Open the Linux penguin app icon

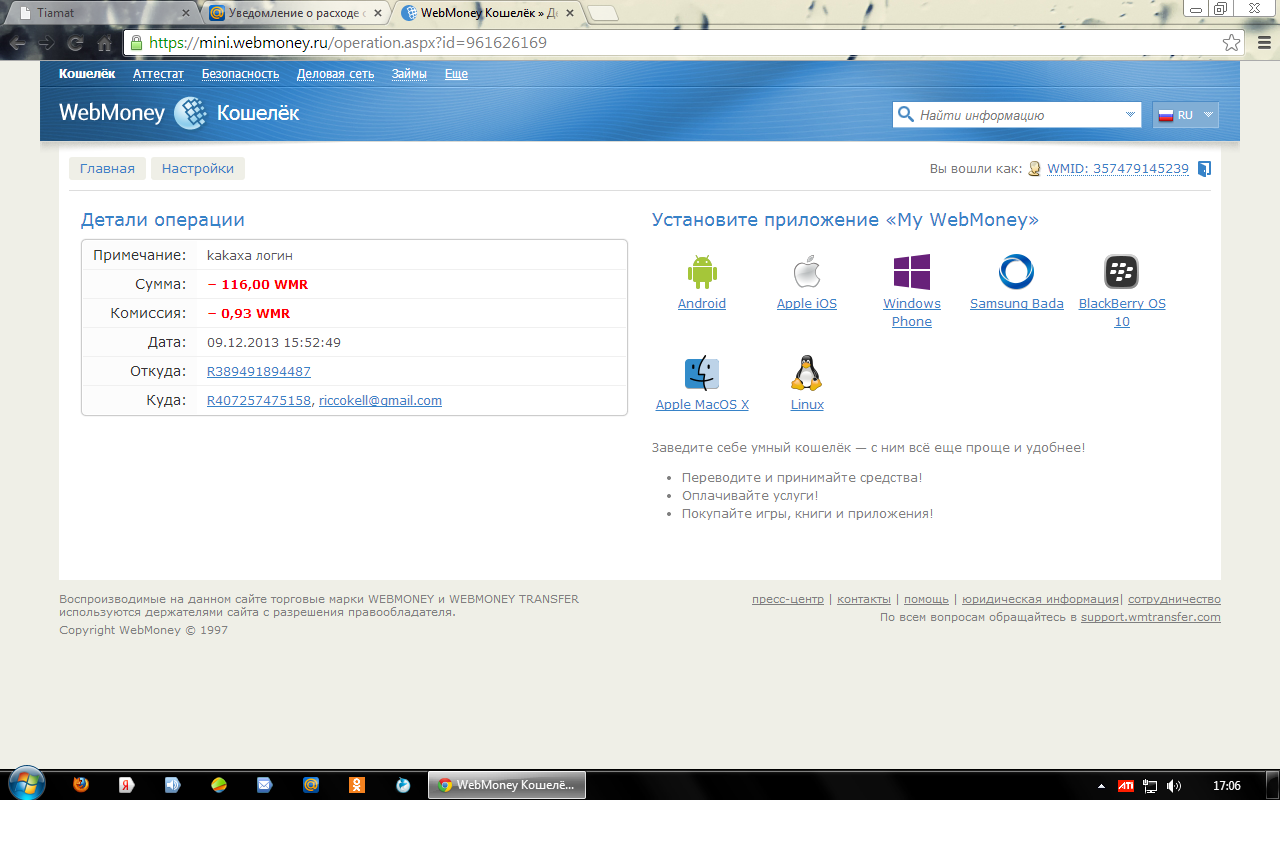(807, 373)
